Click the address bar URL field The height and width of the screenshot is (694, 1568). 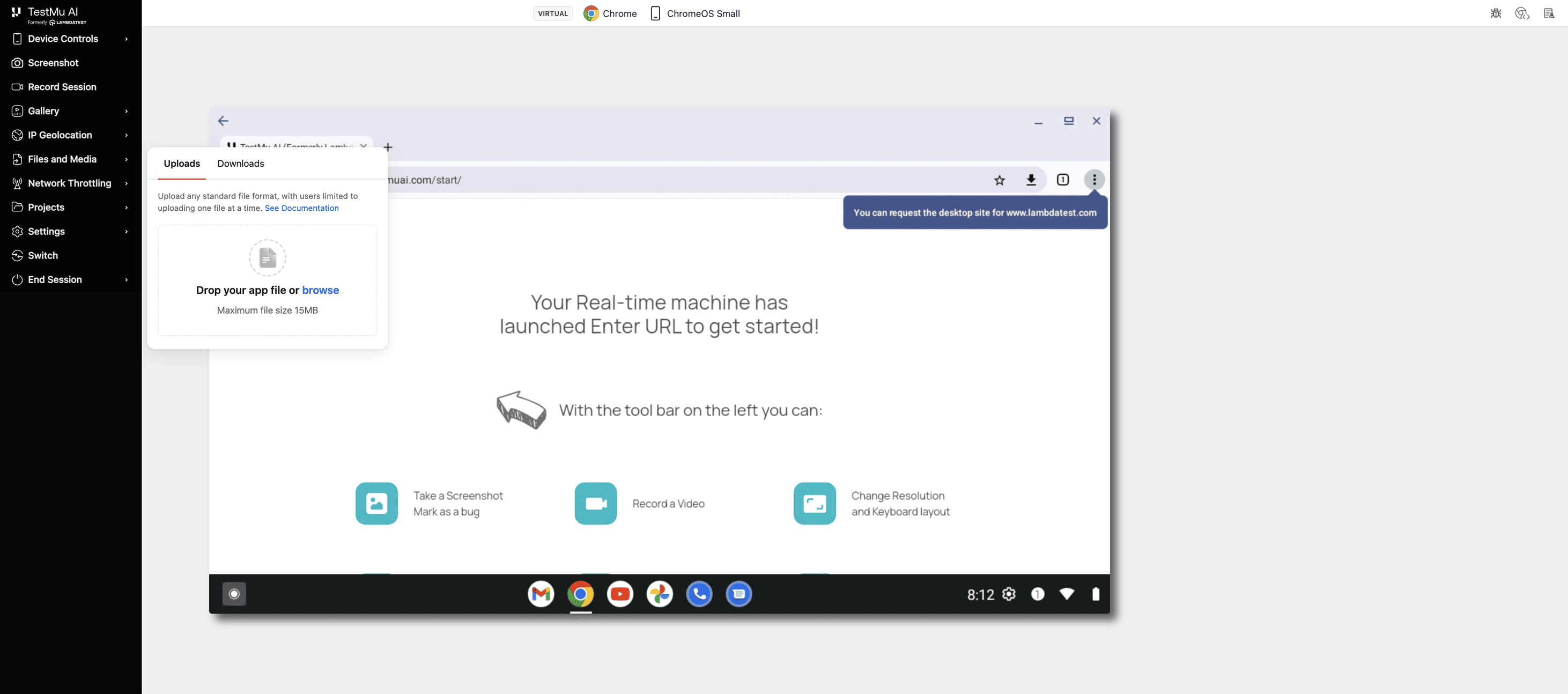click(682, 180)
